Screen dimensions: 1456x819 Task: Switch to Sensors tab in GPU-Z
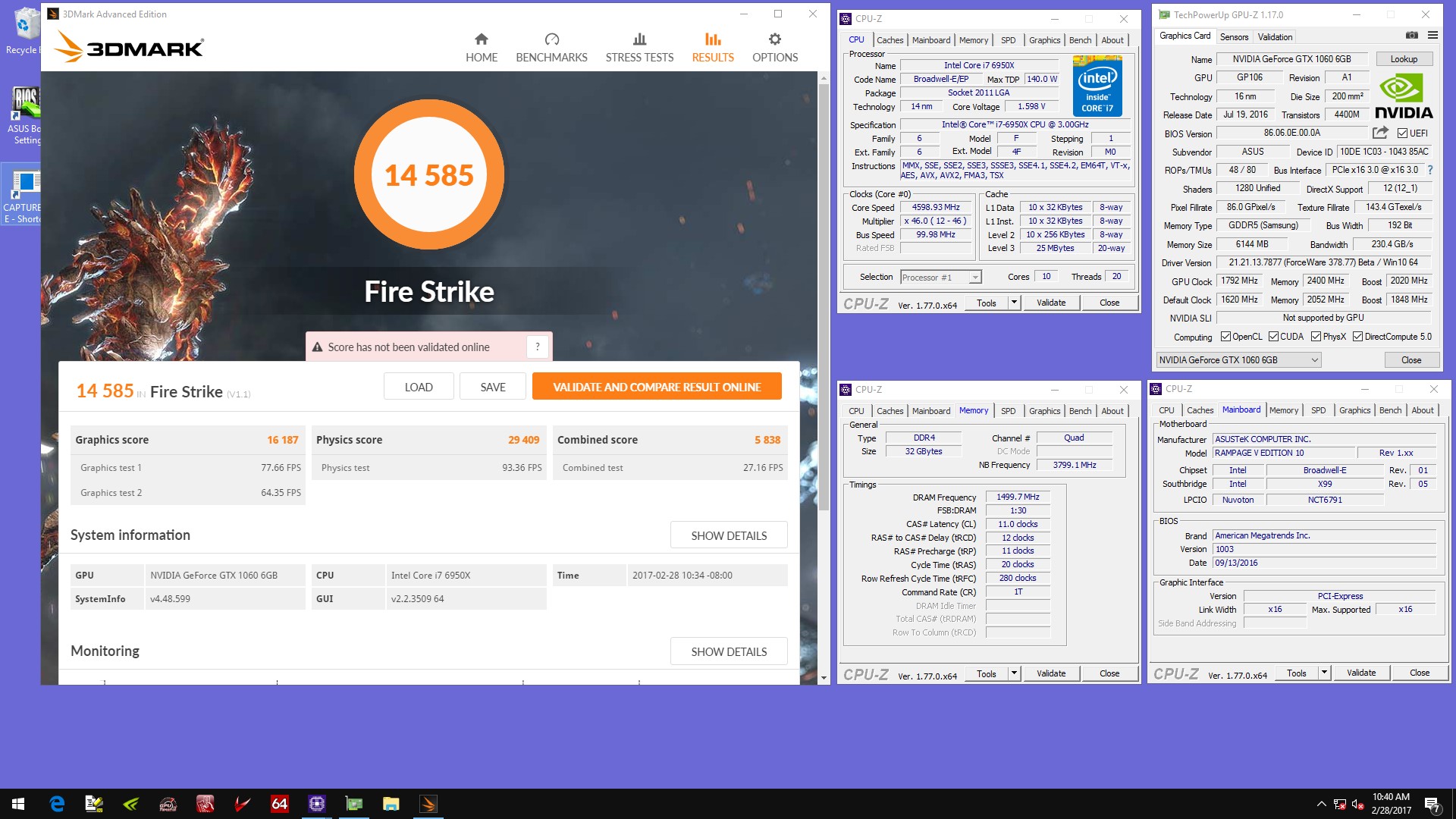coord(1234,36)
